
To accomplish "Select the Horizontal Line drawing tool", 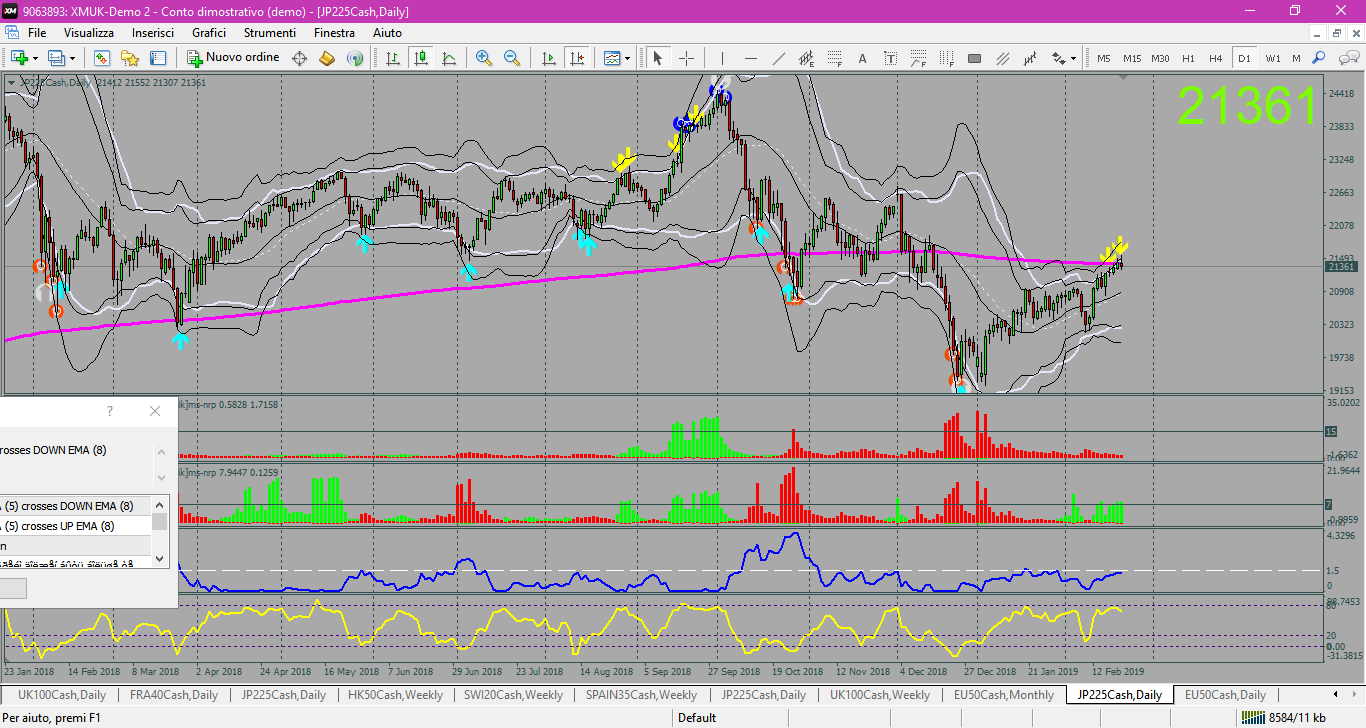I will tap(750, 58).
